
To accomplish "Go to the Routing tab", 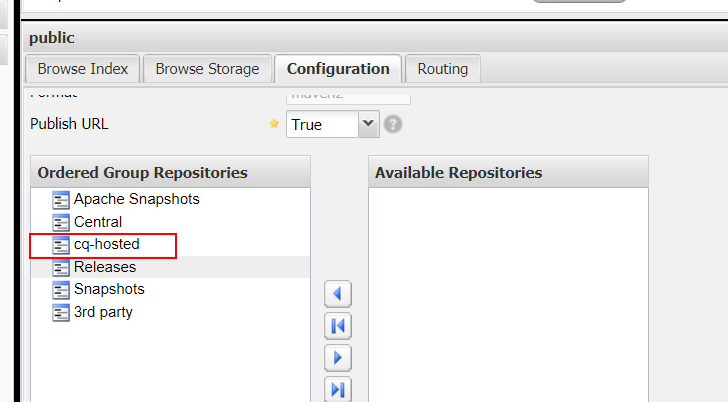I will pos(442,69).
